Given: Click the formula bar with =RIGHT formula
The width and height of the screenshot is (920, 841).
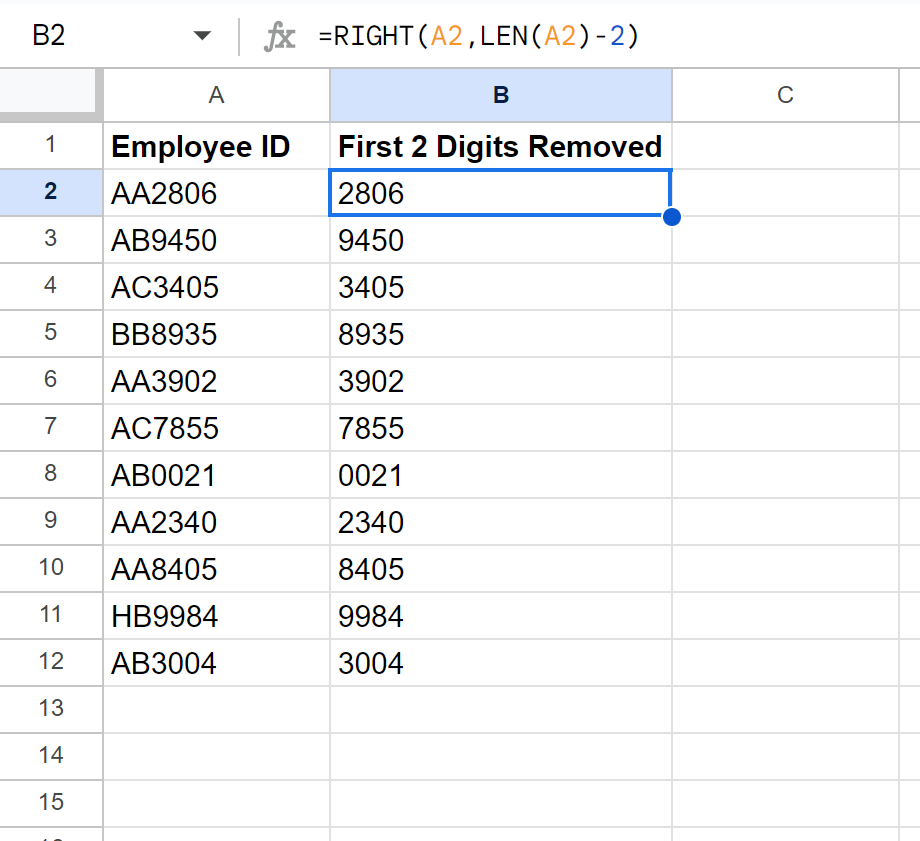Looking at the screenshot, I should (x=610, y=36).
